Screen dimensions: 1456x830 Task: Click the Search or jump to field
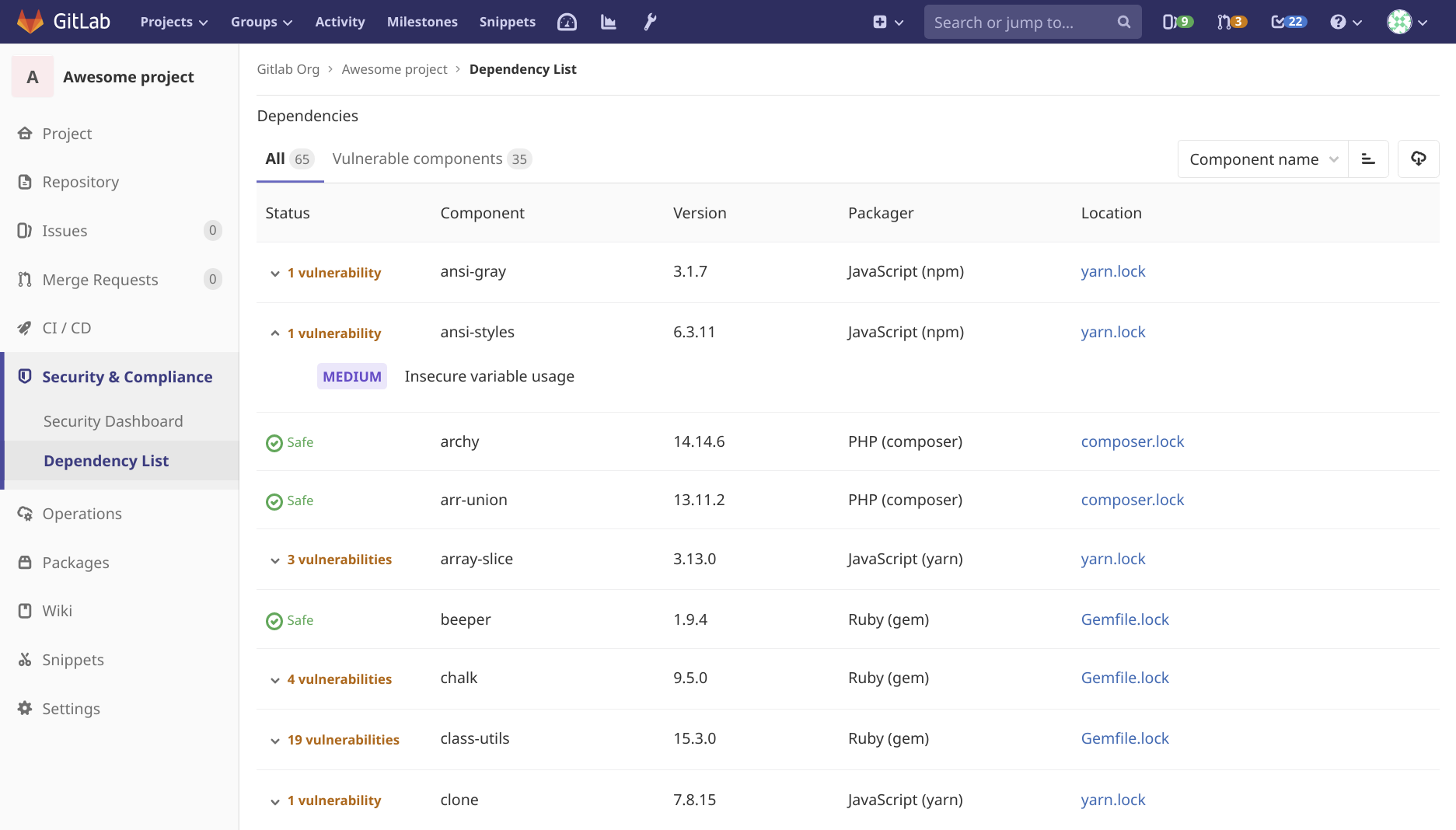click(x=1022, y=22)
